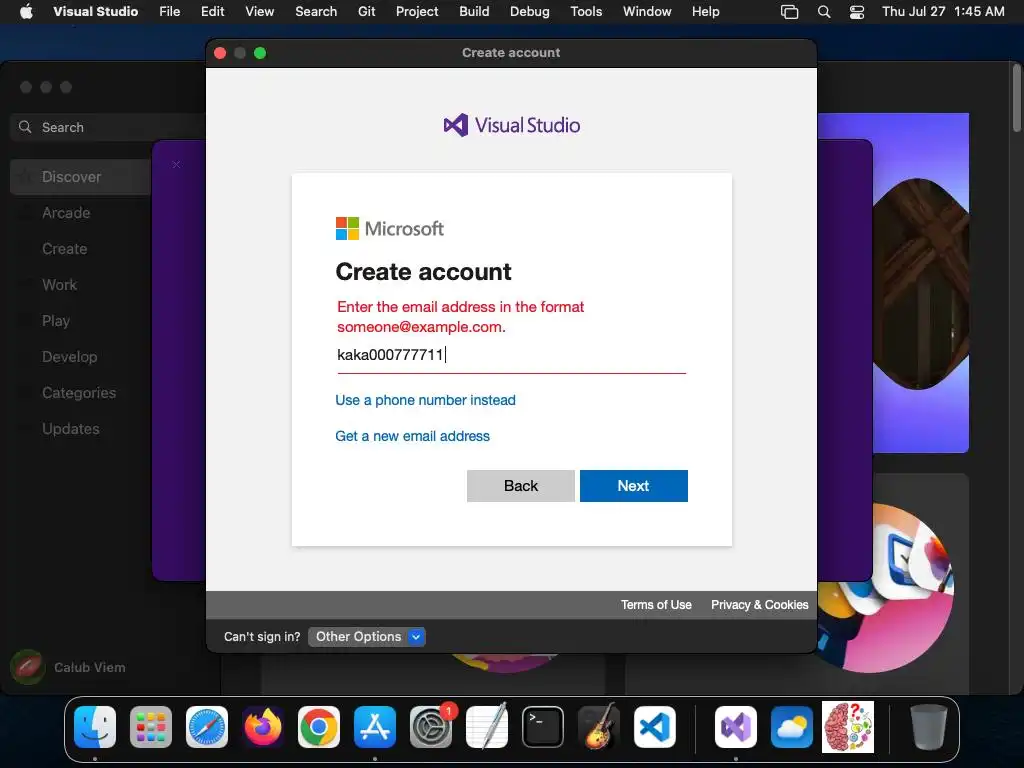
Task: Open the Project menu
Action: (x=417, y=12)
